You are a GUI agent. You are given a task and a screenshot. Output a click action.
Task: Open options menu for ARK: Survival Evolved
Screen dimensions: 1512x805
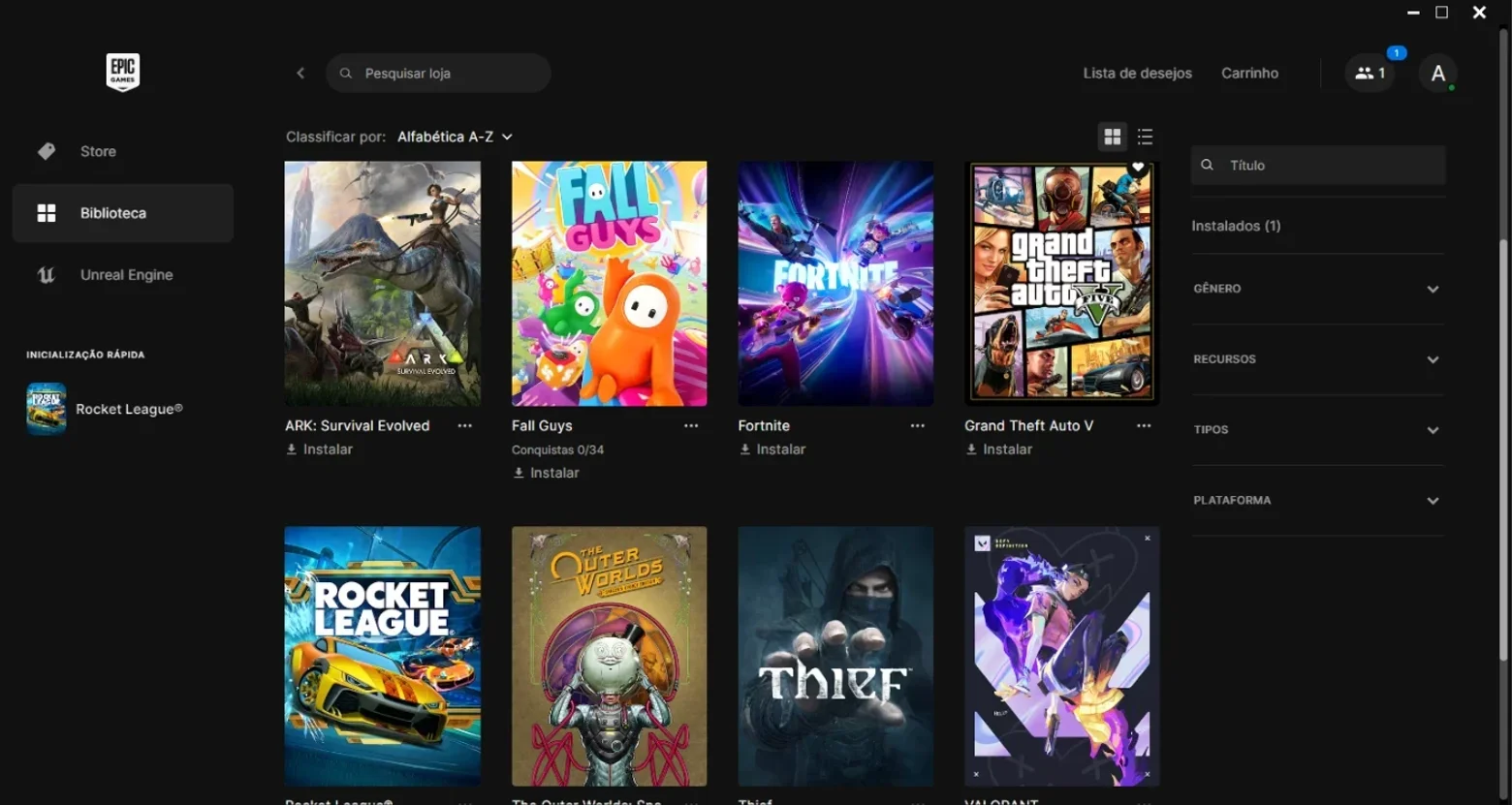(464, 425)
